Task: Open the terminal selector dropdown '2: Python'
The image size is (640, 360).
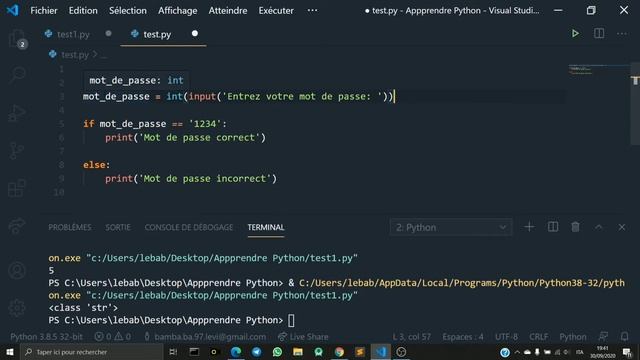Action: pyautogui.click(x=451, y=227)
